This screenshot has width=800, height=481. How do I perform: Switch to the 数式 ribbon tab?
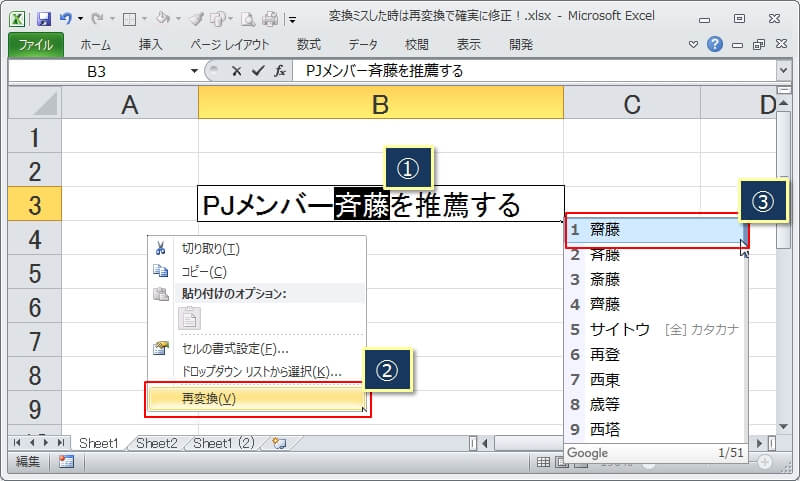(x=309, y=45)
